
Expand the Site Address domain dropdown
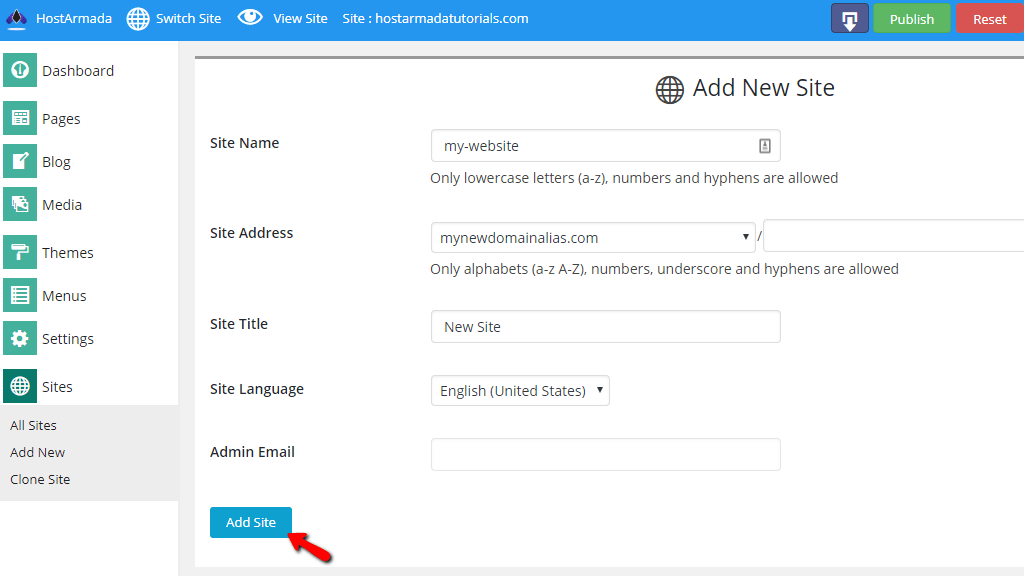click(593, 238)
